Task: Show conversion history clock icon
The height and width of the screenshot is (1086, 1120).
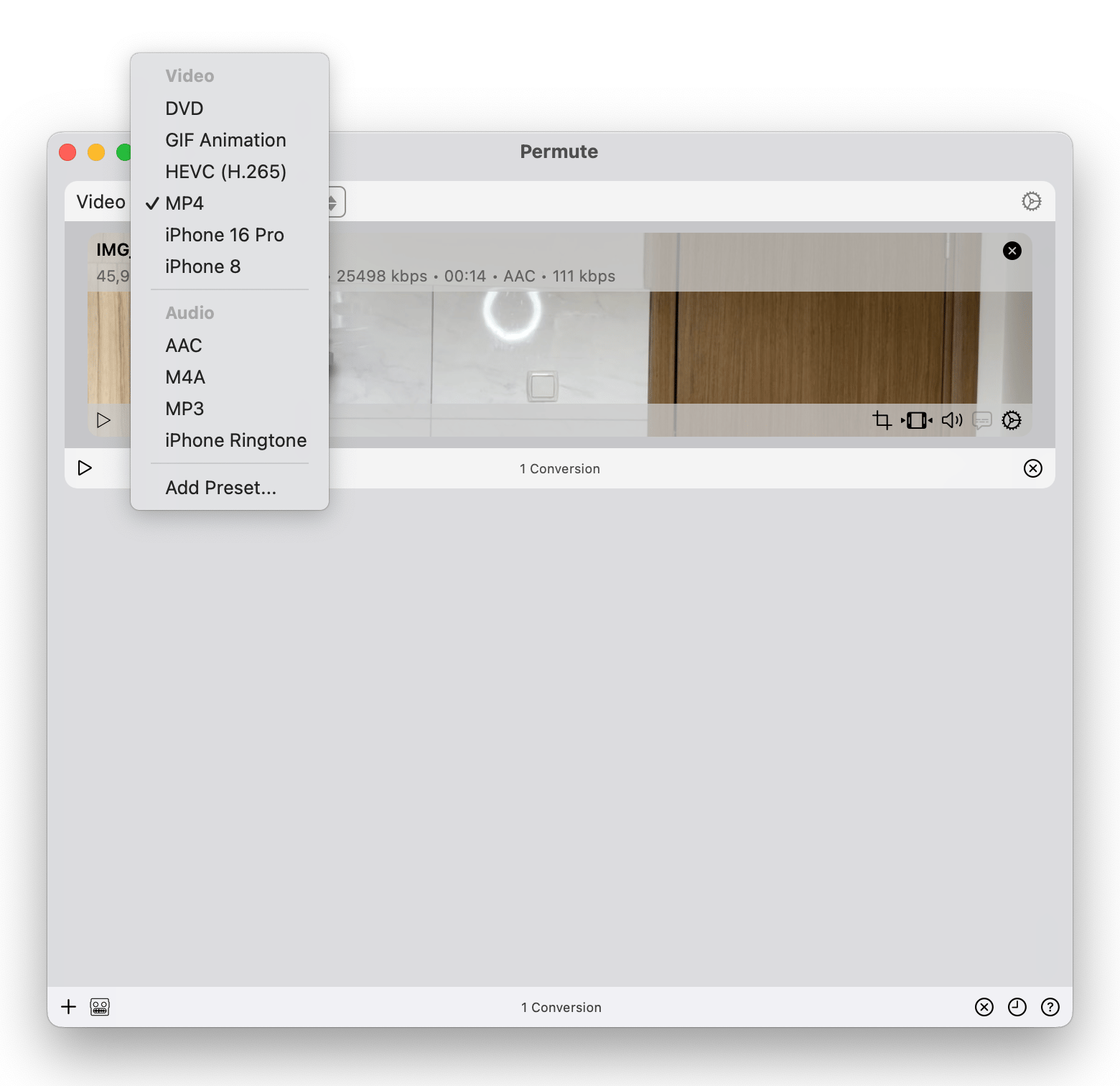Action: click(x=1017, y=1007)
